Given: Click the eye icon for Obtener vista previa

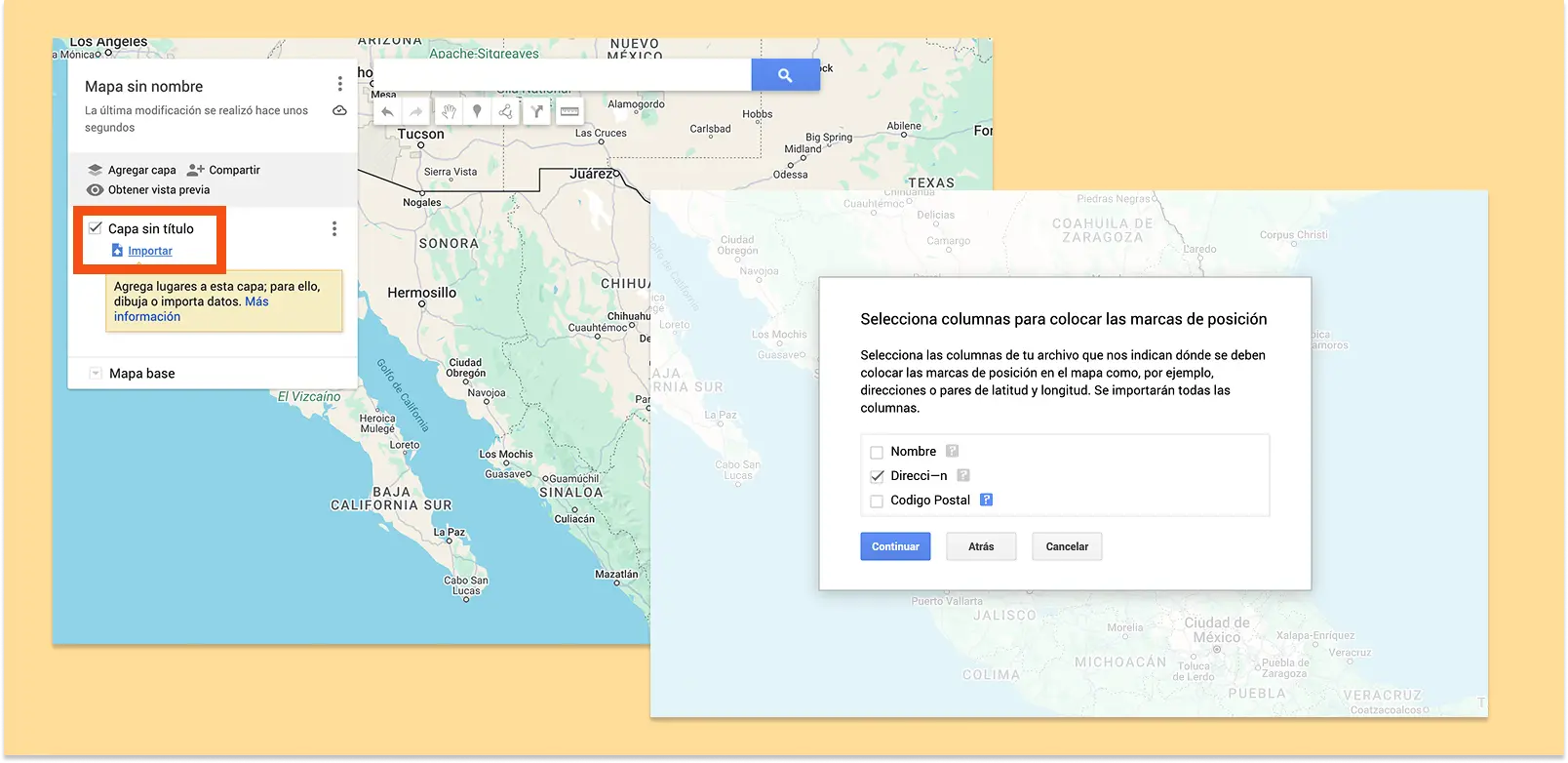Looking at the screenshot, I should (x=95, y=190).
